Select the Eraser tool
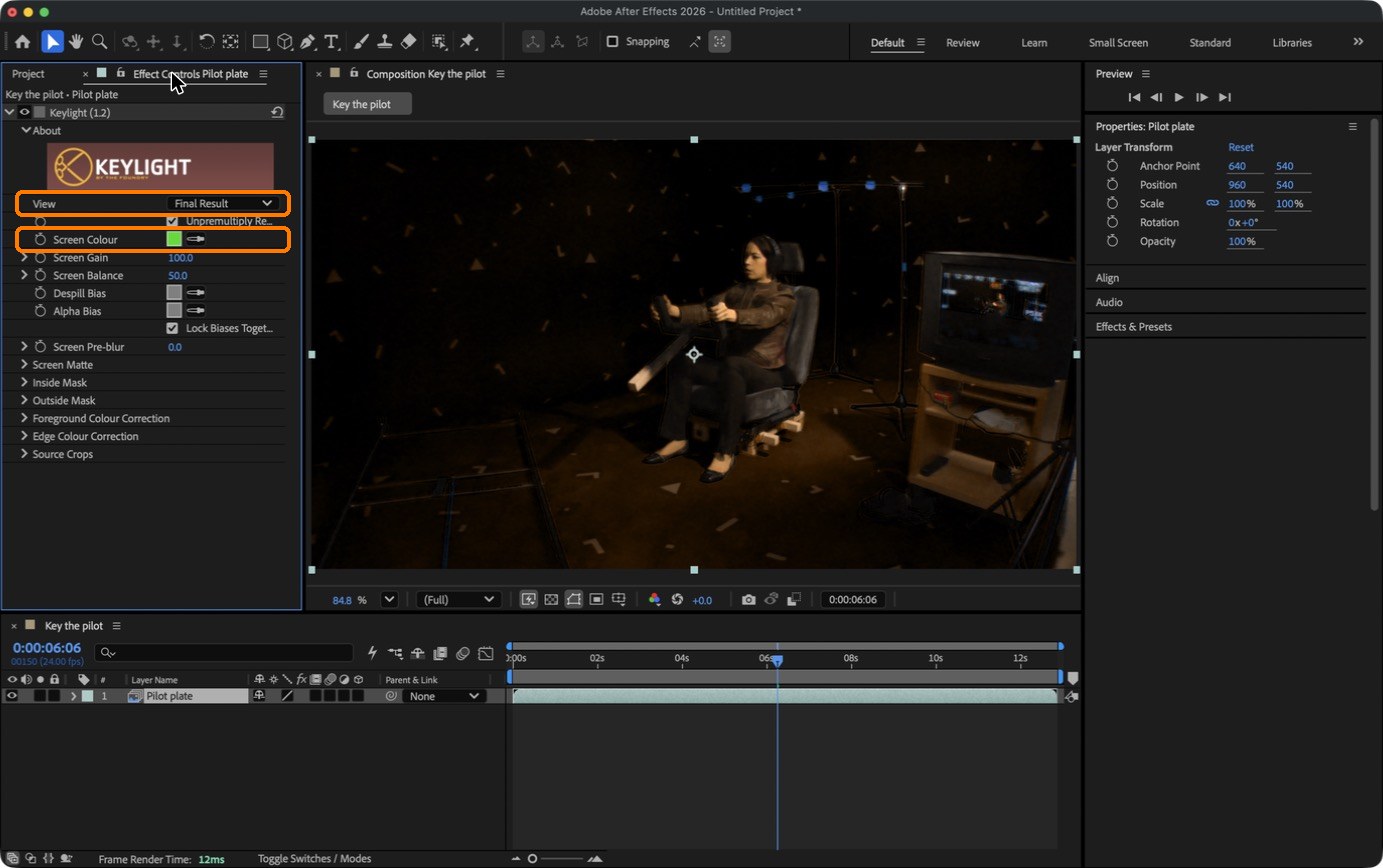The image size is (1383, 868). pyautogui.click(x=408, y=42)
